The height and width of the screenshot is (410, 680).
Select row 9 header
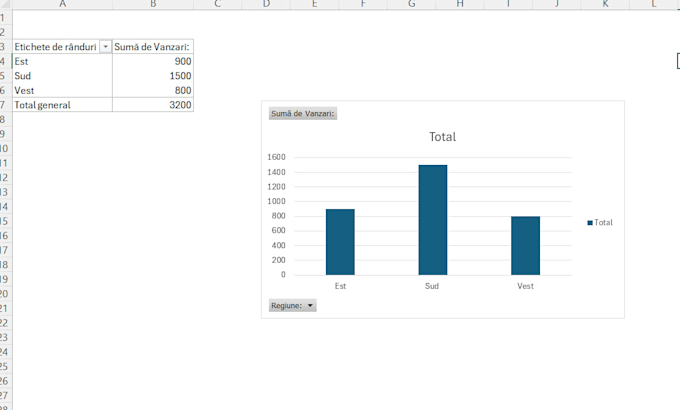tap(6, 134)
